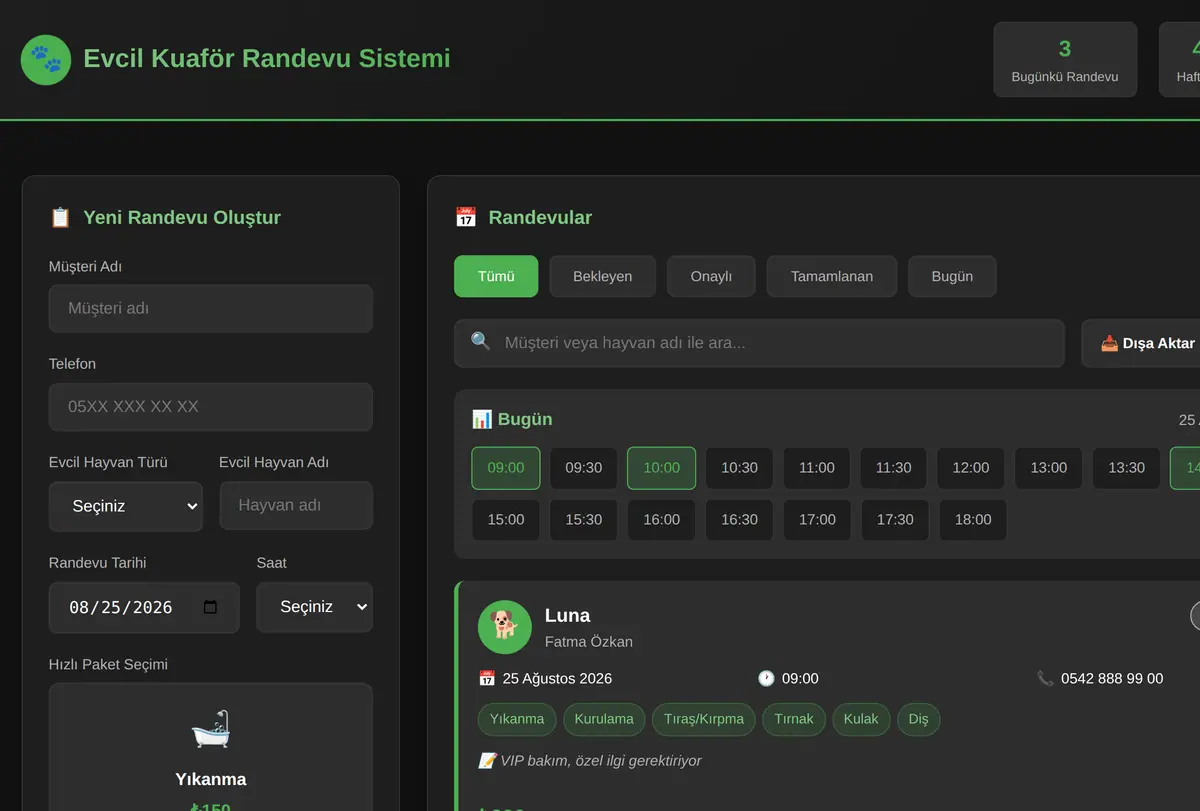Open the date picker calendar icon in Randevu Tarihi
This screenshot has height=811, width=1200.
tap(210, 607)
